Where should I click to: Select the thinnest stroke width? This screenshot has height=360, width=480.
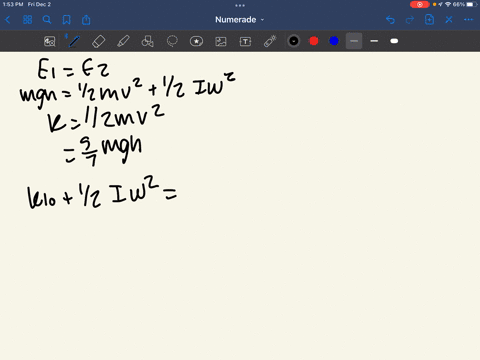pyautogui.click(x=354, y=41)
